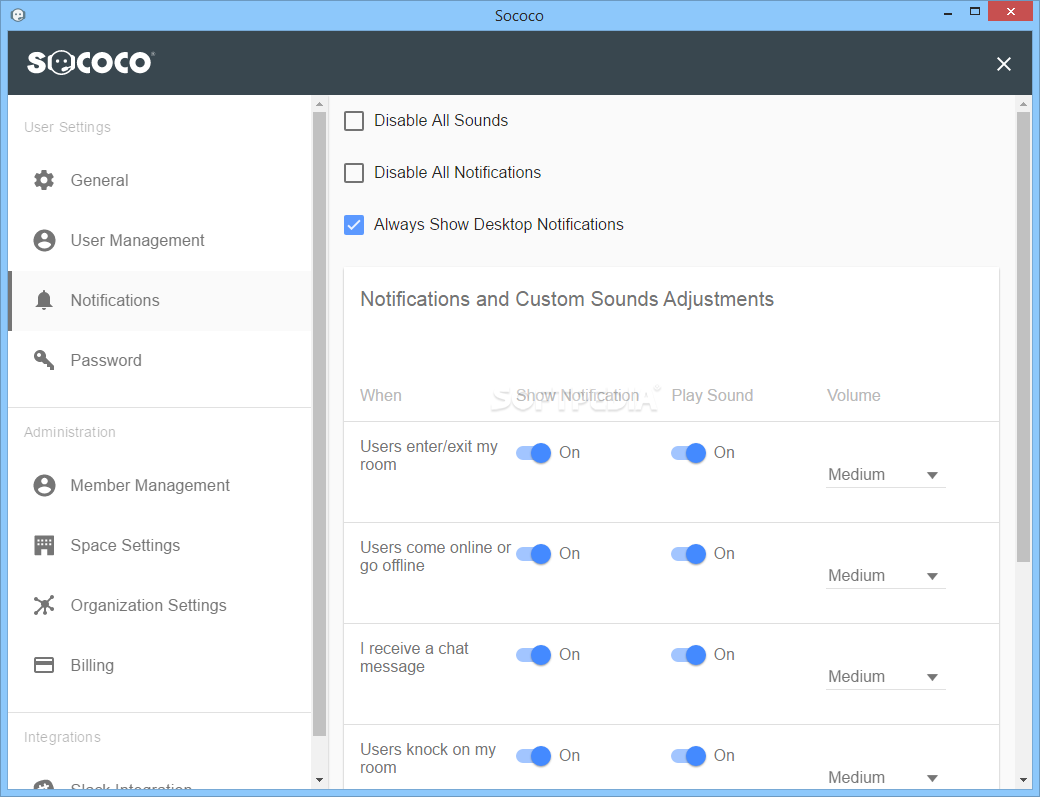Screen dimensions: 1040x797
Task: Click the Sococo logo in header
Action: click(x=90, y=63)
